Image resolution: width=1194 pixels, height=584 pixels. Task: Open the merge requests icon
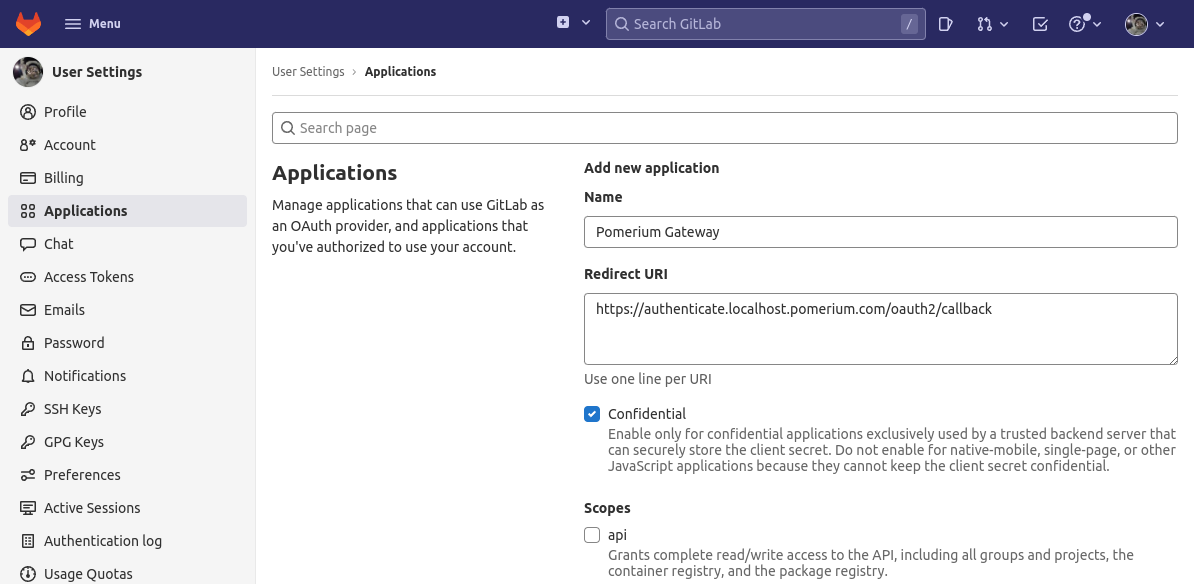984,23
